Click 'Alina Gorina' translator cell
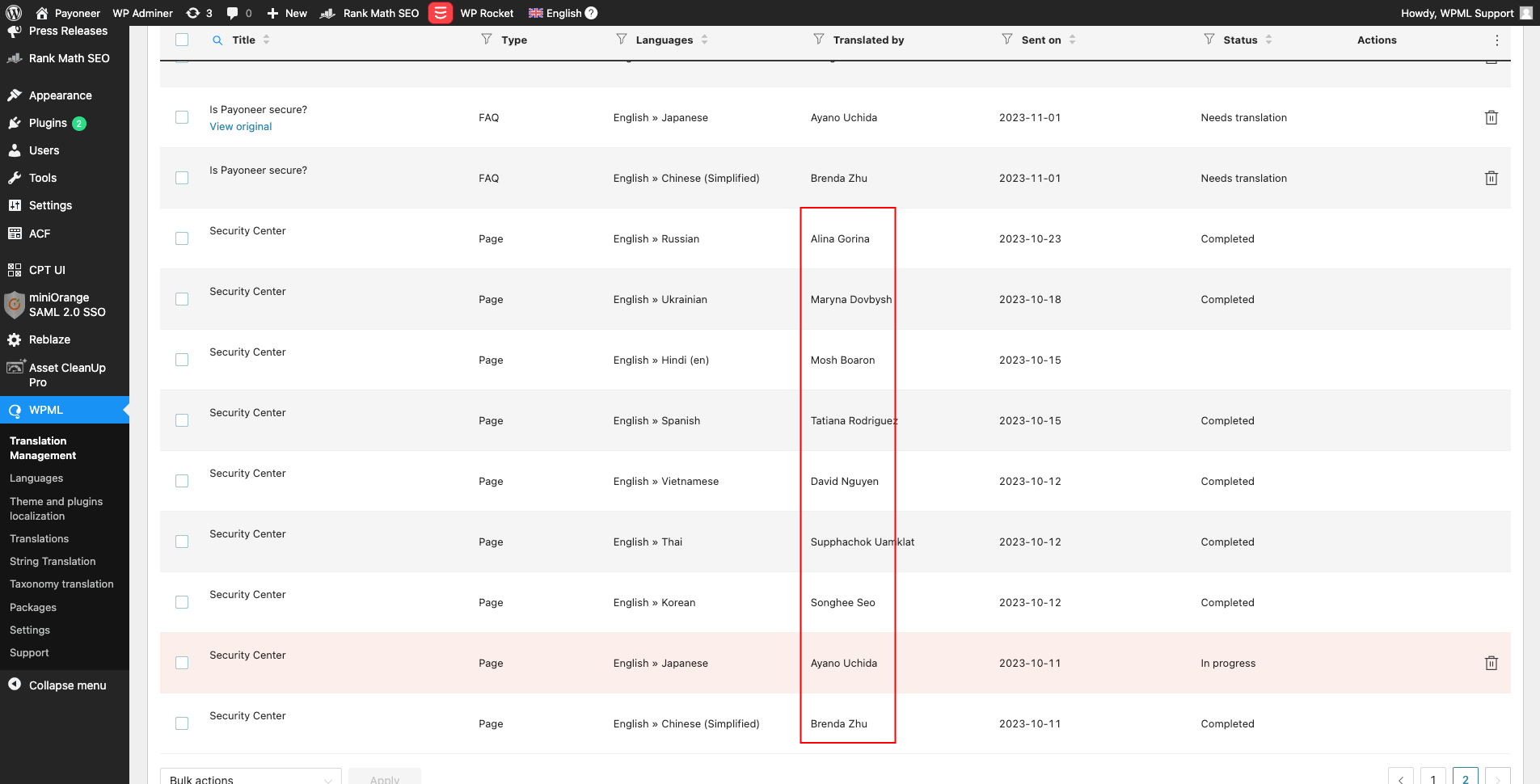The width and height of the screenshot is (1540, 784). pos(840,238)
